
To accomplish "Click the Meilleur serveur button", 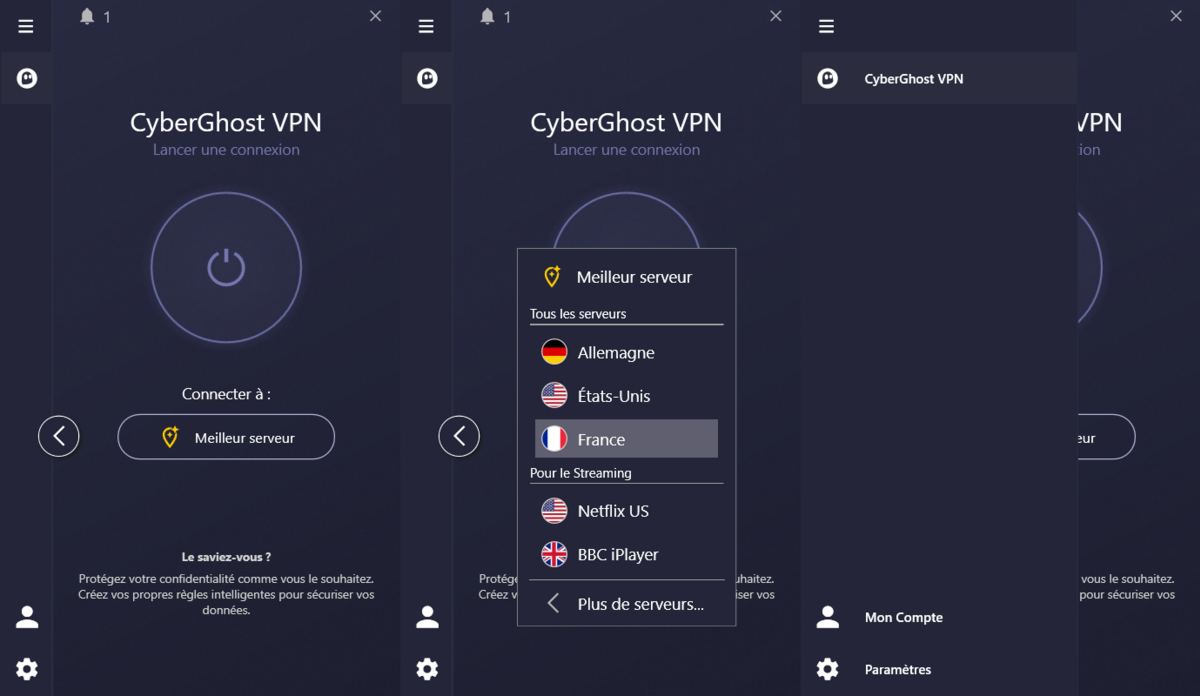I will click(225, 436).
